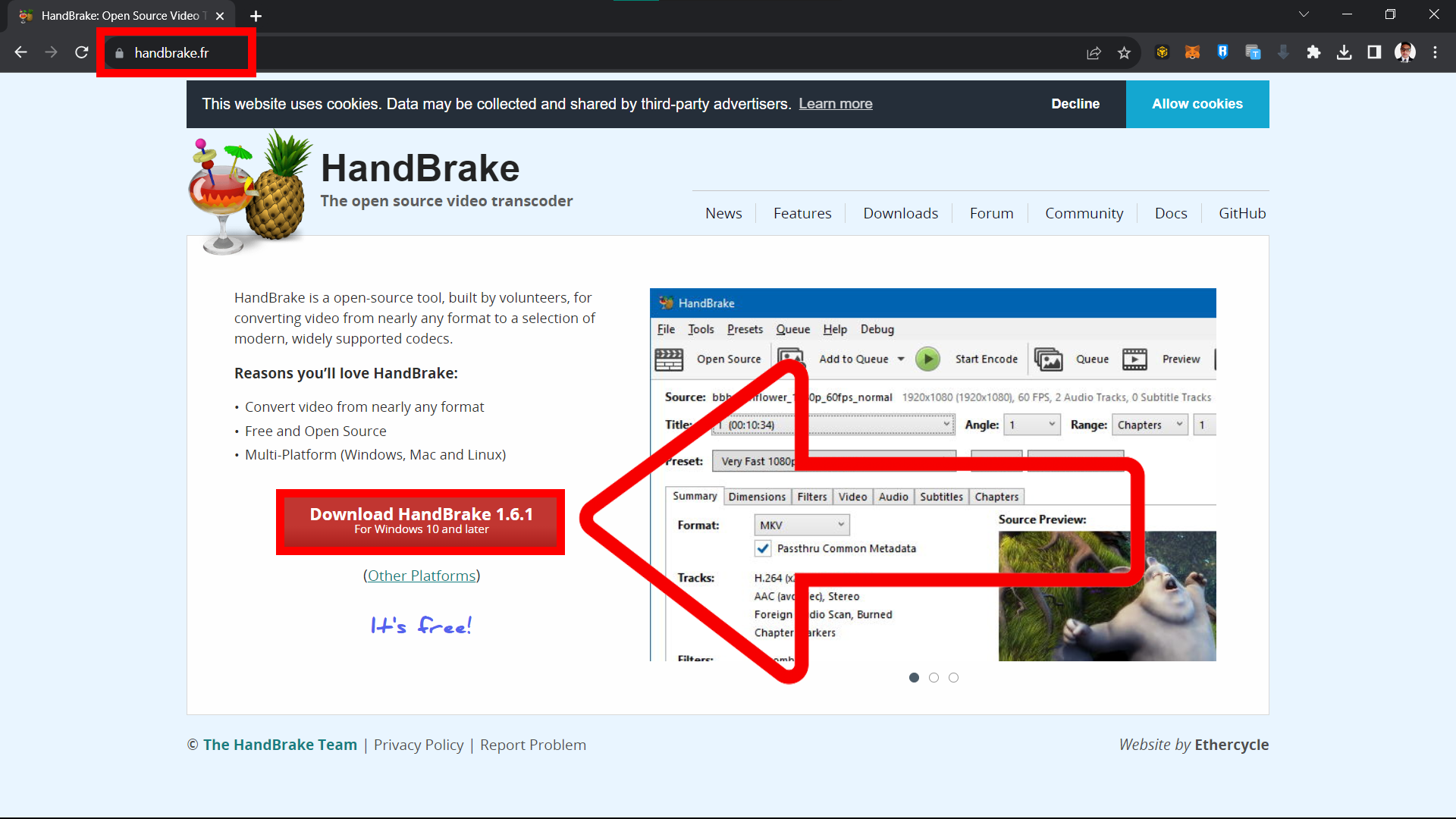Image resolution: width=1456 pixels, height=819 pixels.
Task: Enable cookies by clicking Allow cookies
Action: [x=1197, y=103]
